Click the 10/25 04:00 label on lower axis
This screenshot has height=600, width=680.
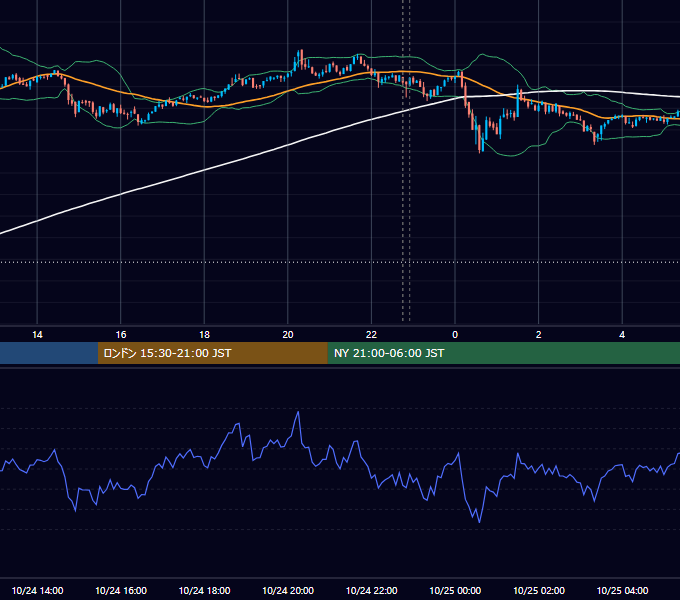click(622, 590)
